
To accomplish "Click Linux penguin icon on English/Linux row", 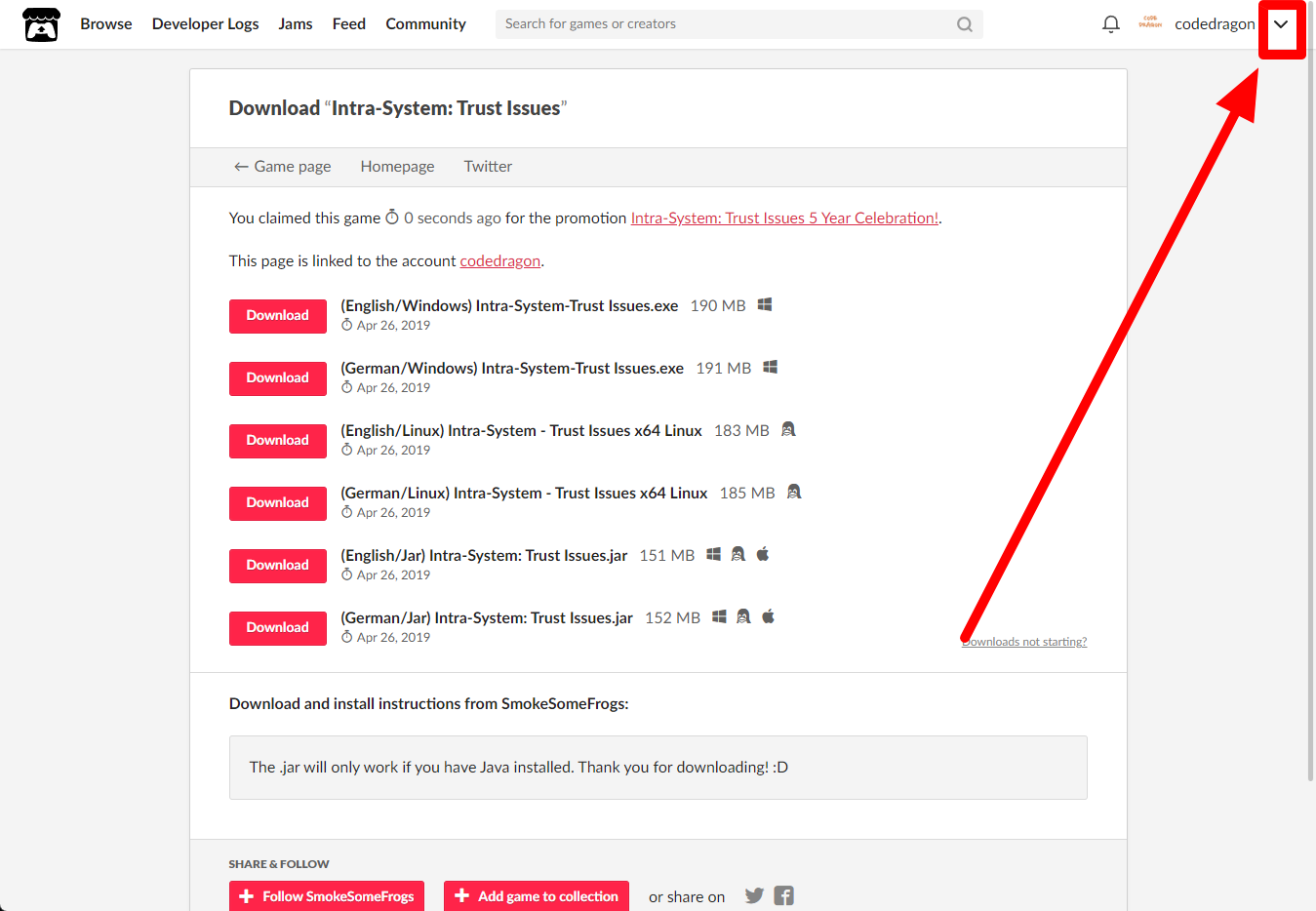I will click(x=788, y=429).
